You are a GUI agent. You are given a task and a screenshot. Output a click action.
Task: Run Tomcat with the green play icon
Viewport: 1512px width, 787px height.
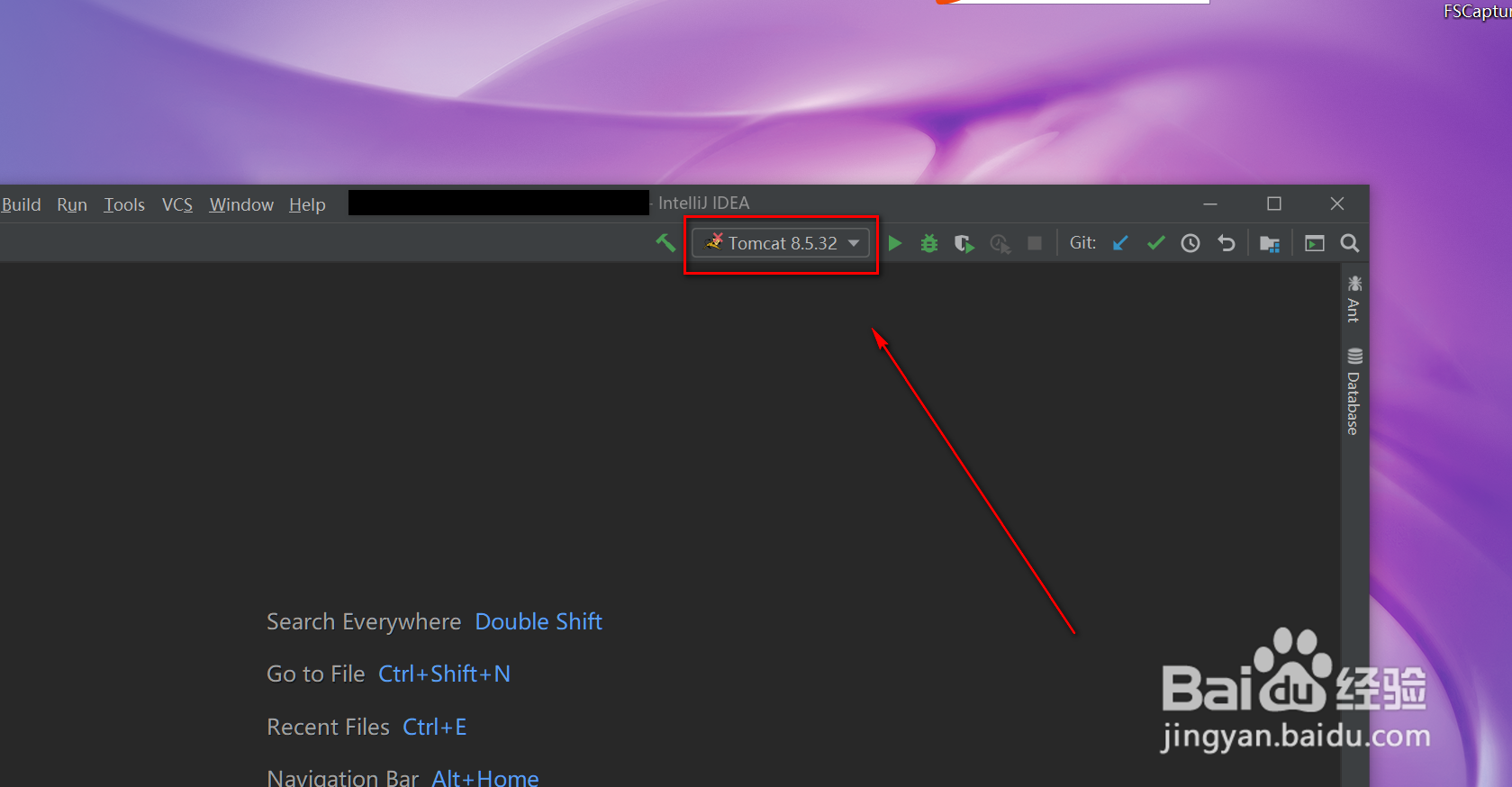point(895,243)
